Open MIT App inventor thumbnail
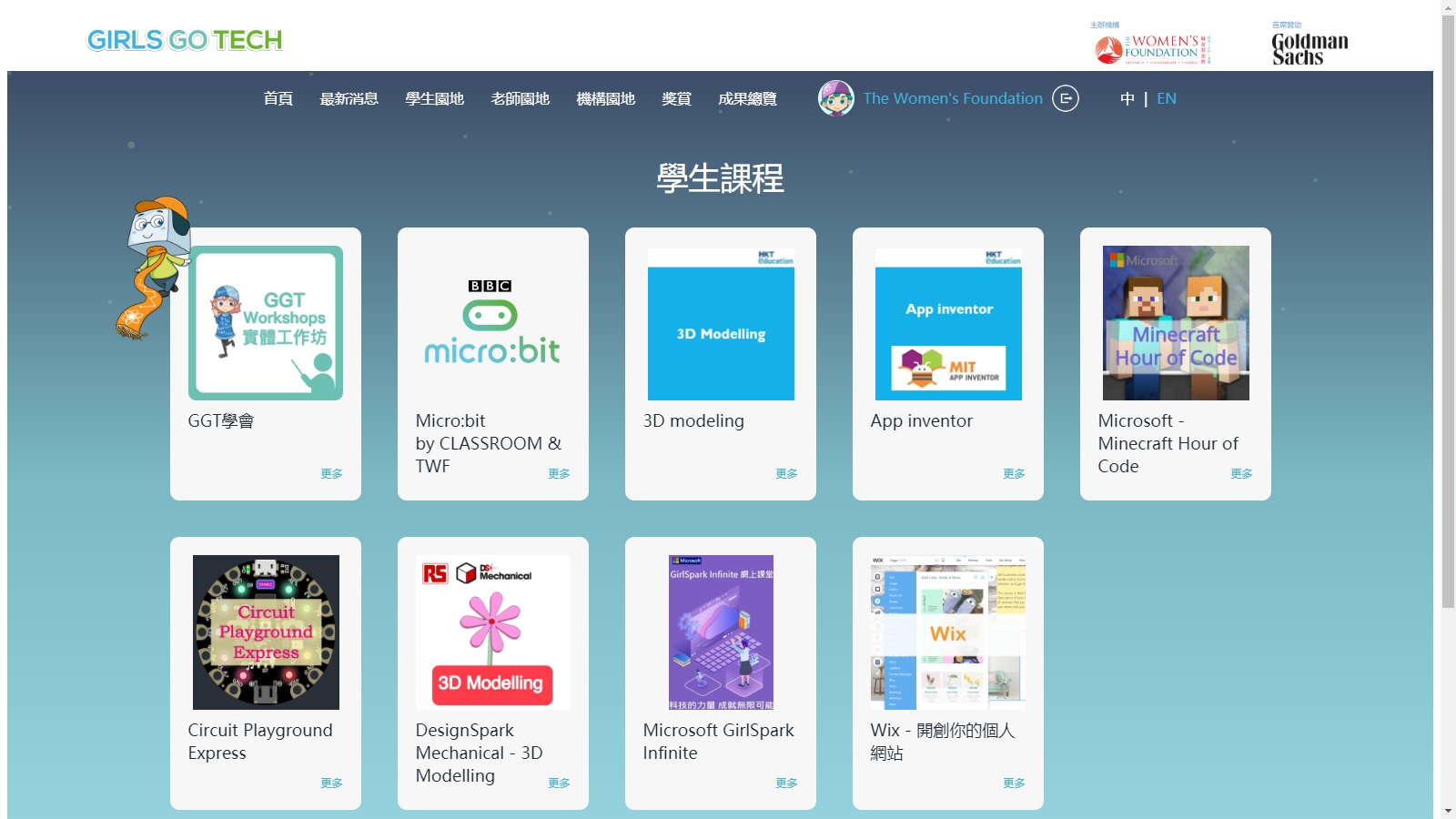Image resolution: width=1456 pixels, height=819 pixels. [948, 323]
